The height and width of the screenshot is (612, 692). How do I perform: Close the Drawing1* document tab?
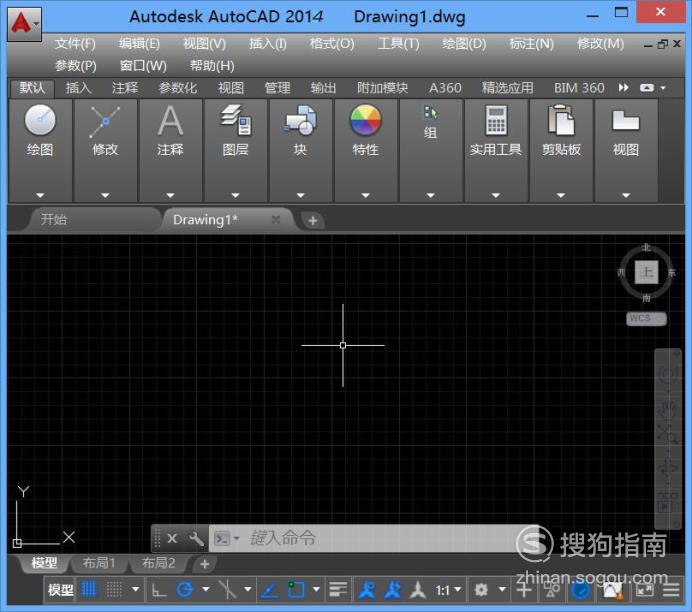tap(276, 219)
